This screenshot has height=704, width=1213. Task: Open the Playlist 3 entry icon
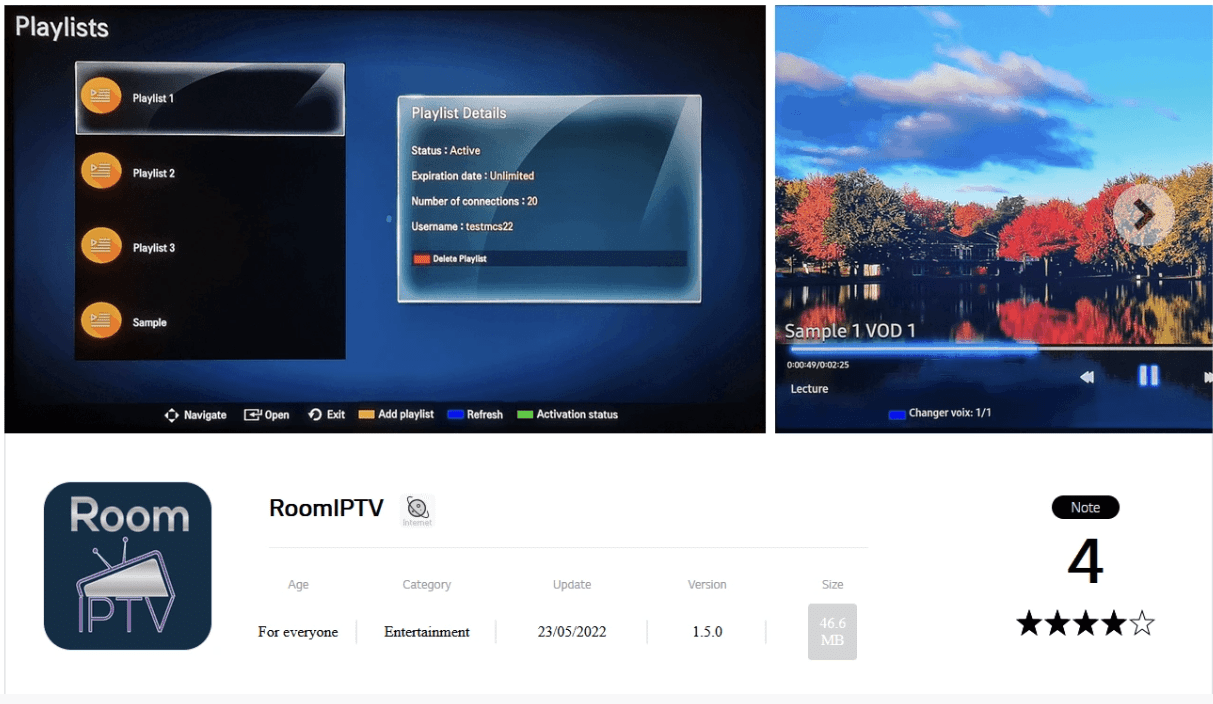102,245
